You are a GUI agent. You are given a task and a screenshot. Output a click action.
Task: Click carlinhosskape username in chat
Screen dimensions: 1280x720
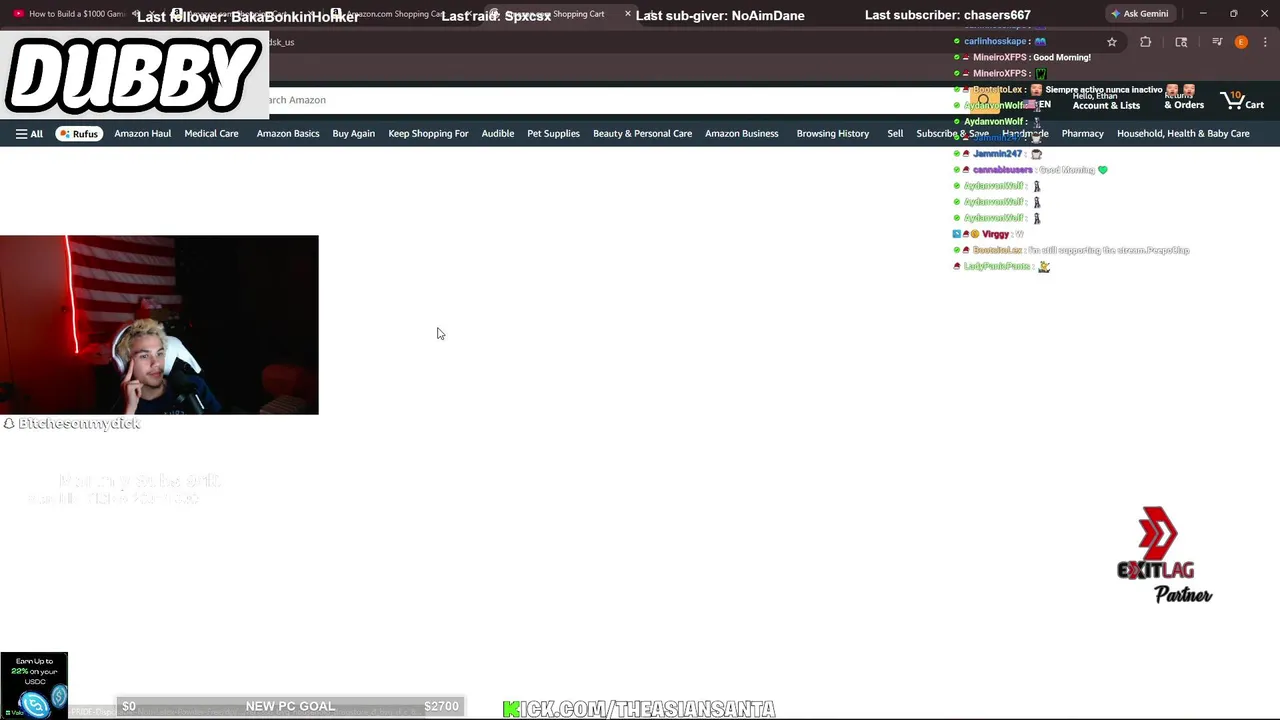pos(995,41)
